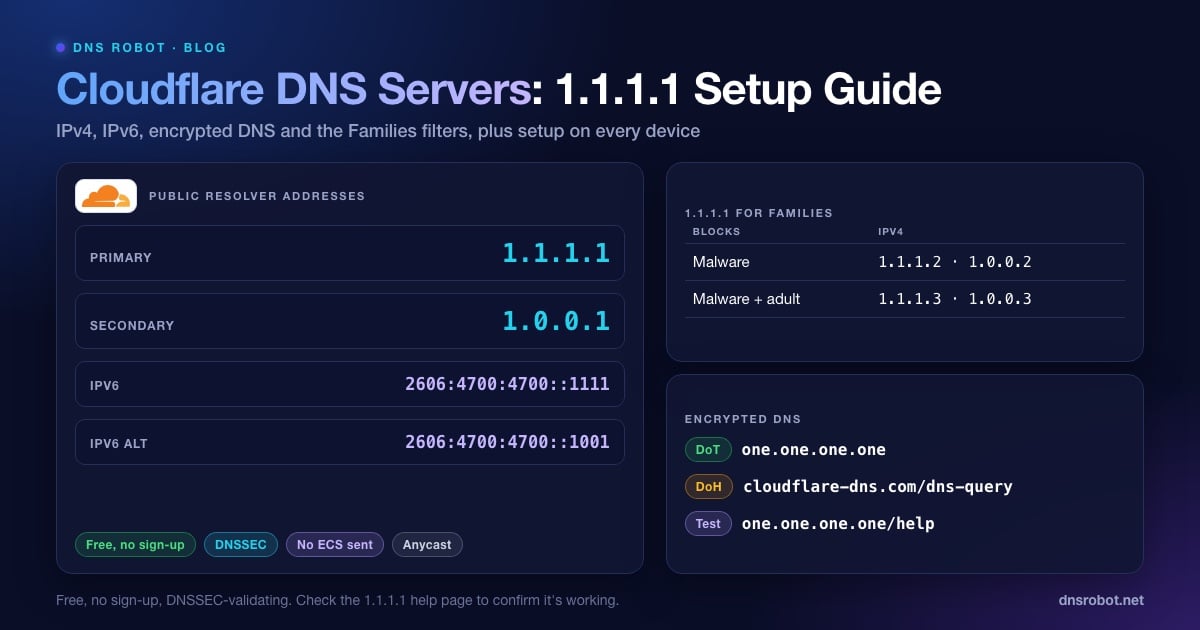
Task: Click the Malware row label
Action: [721, 262]
